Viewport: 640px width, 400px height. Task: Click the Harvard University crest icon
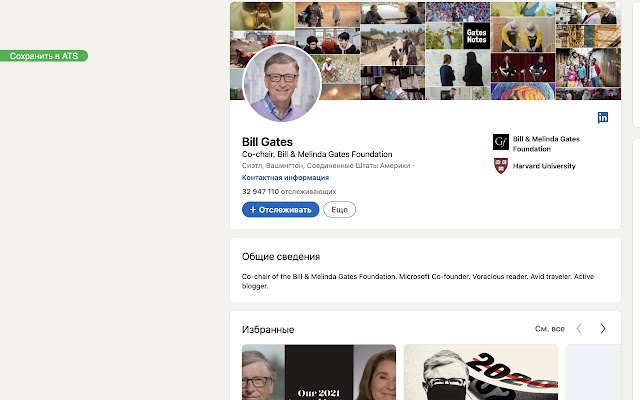pyautogui.click(x=501, y=166)
